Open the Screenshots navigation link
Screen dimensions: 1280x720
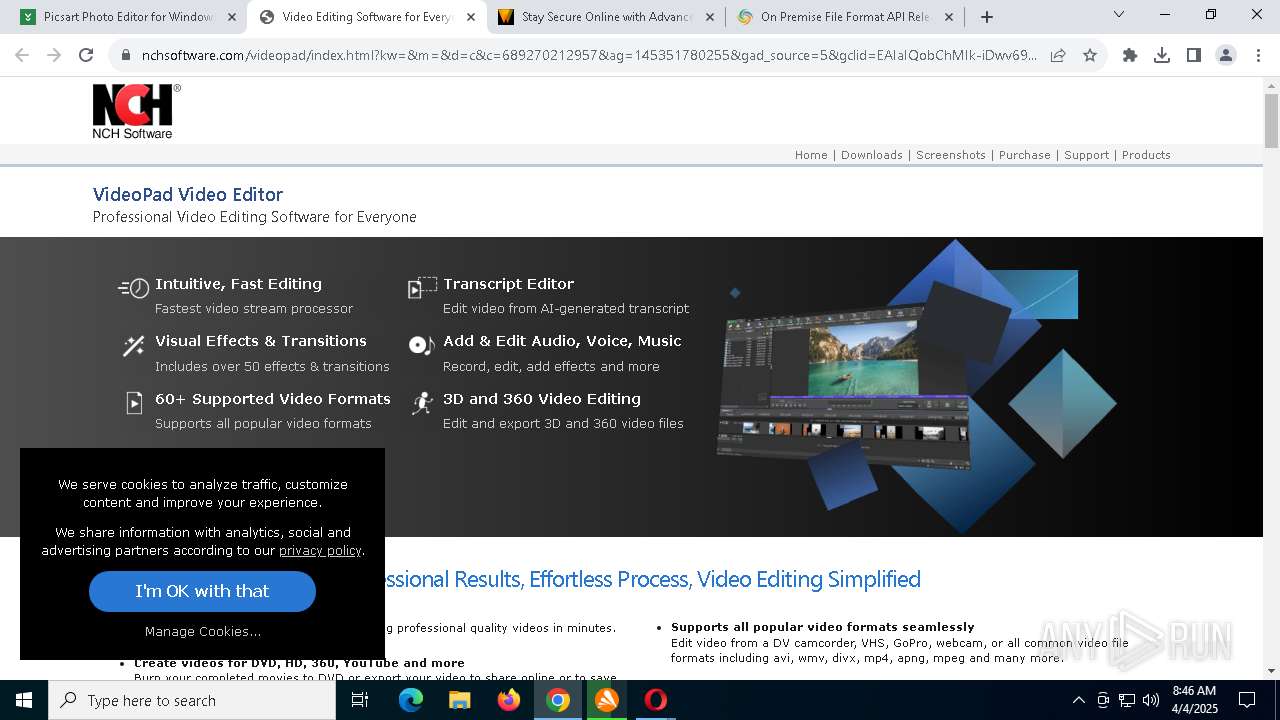pyautogui.click(x=951, y=155)
